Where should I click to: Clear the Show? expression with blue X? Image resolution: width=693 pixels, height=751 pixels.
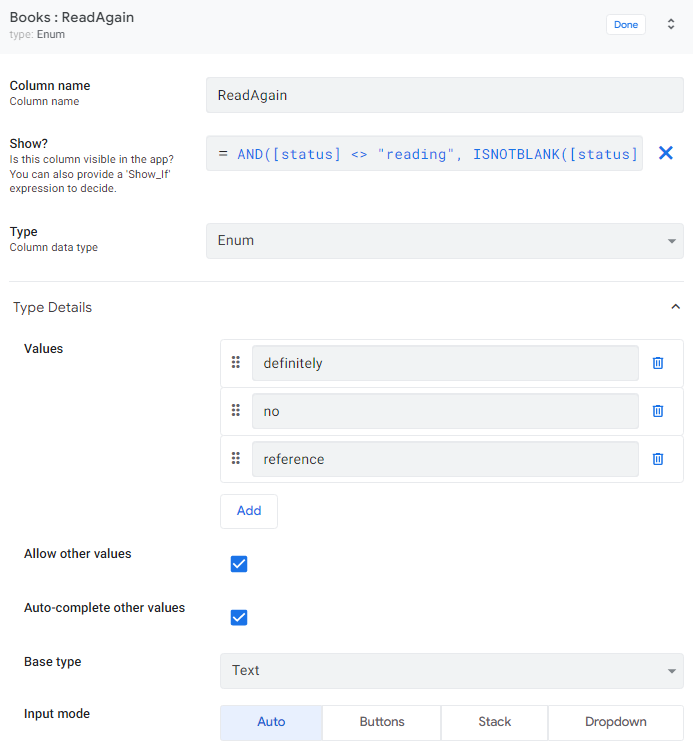tap(665, 153)
